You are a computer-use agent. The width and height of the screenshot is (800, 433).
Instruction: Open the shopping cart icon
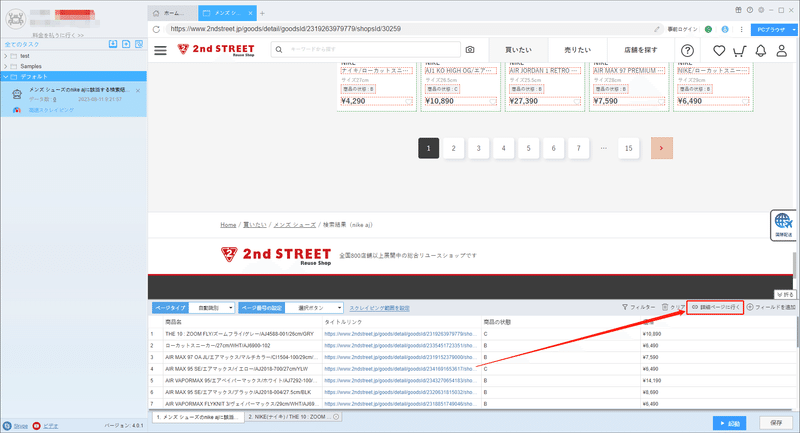pyautogui.click(x=739, y=50)
